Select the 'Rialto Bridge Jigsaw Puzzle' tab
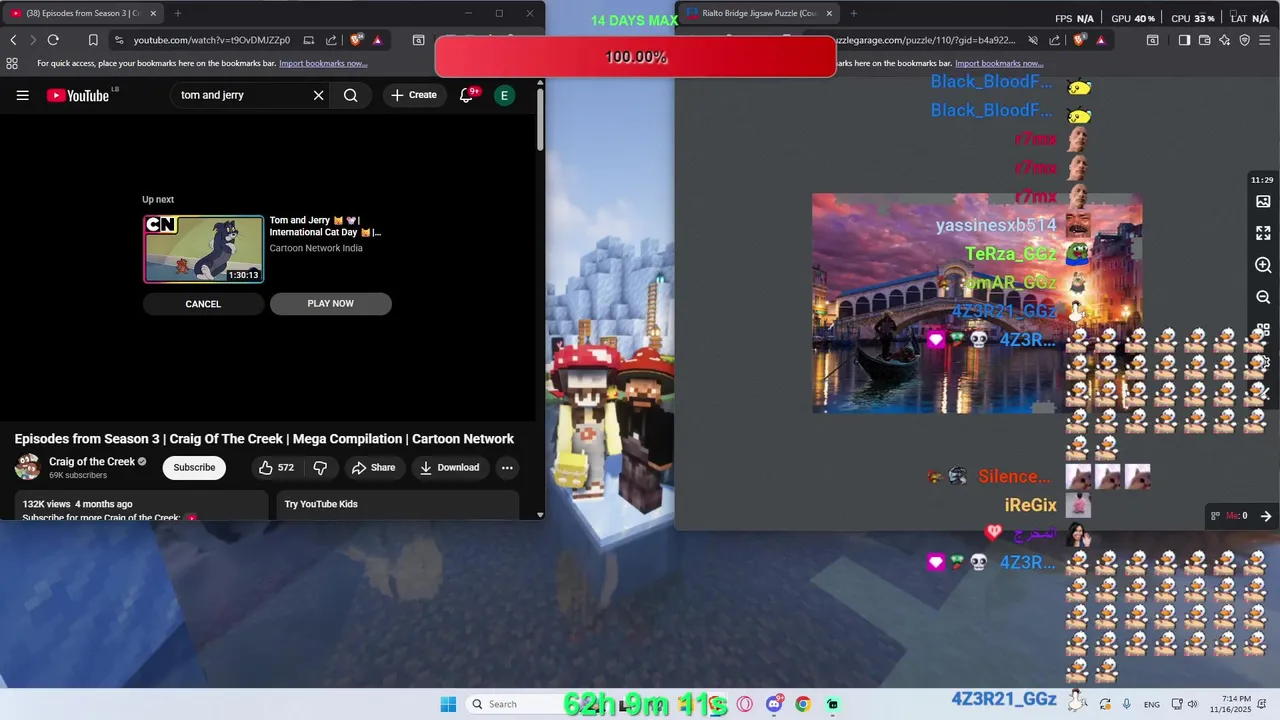Image resolution: width=1280 pixels, height=720 pixels. click(758, 13)
